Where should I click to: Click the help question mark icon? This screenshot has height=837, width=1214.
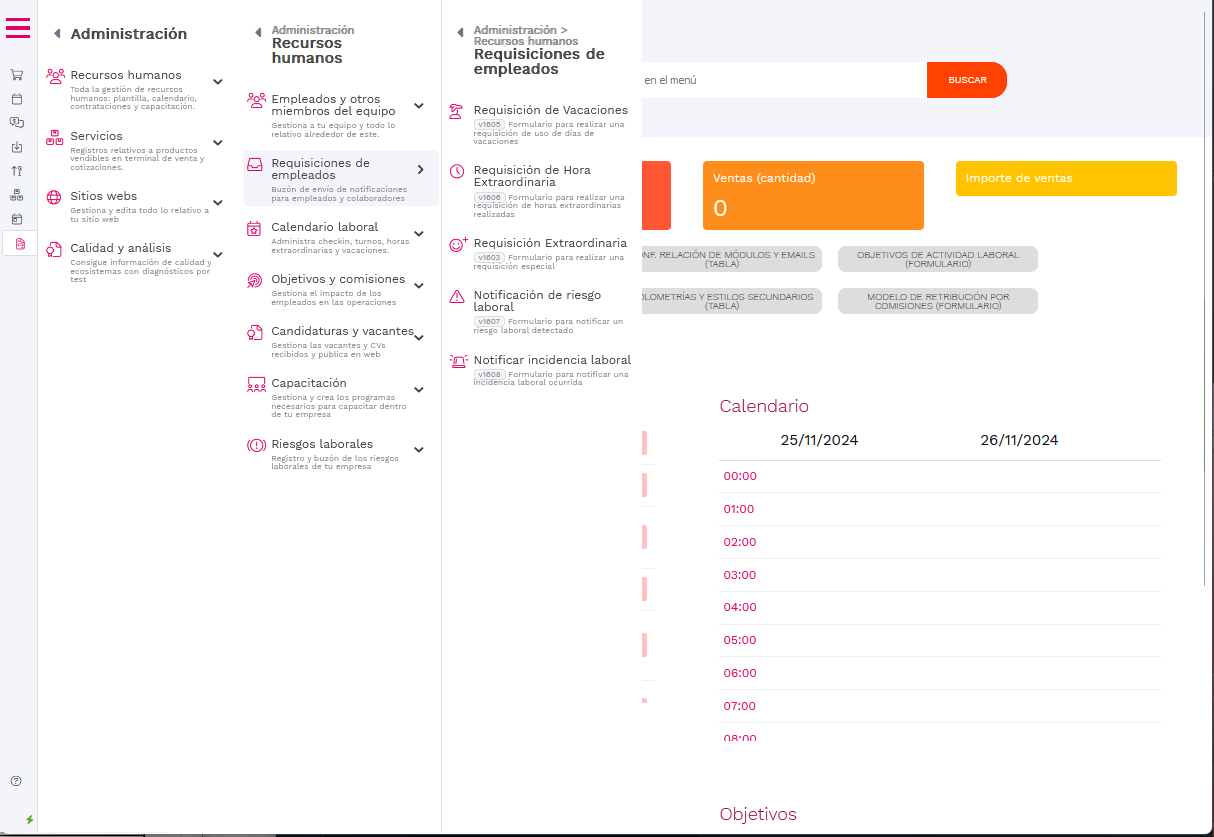coord(16,781)
